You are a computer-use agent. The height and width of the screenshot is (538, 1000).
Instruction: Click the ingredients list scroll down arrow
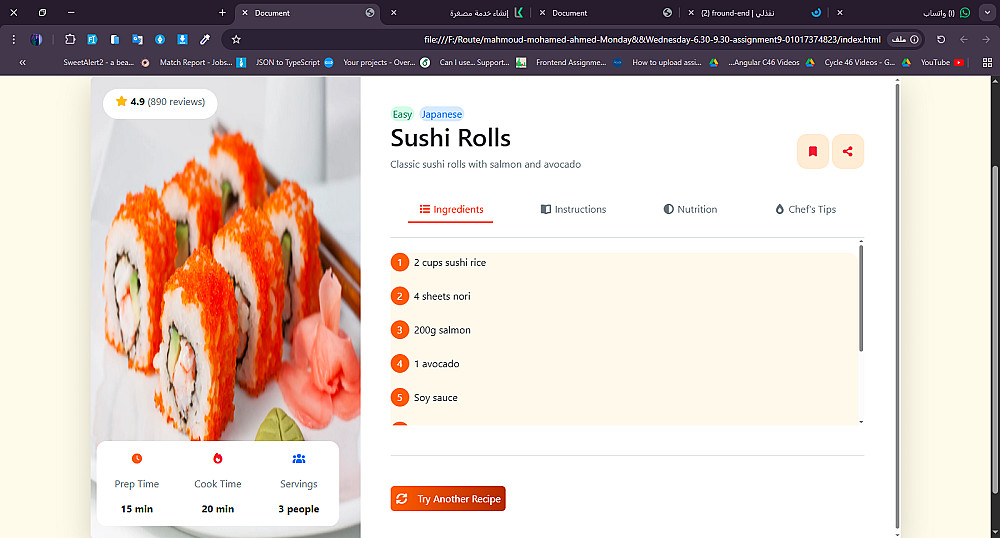[x=861, y=422]
